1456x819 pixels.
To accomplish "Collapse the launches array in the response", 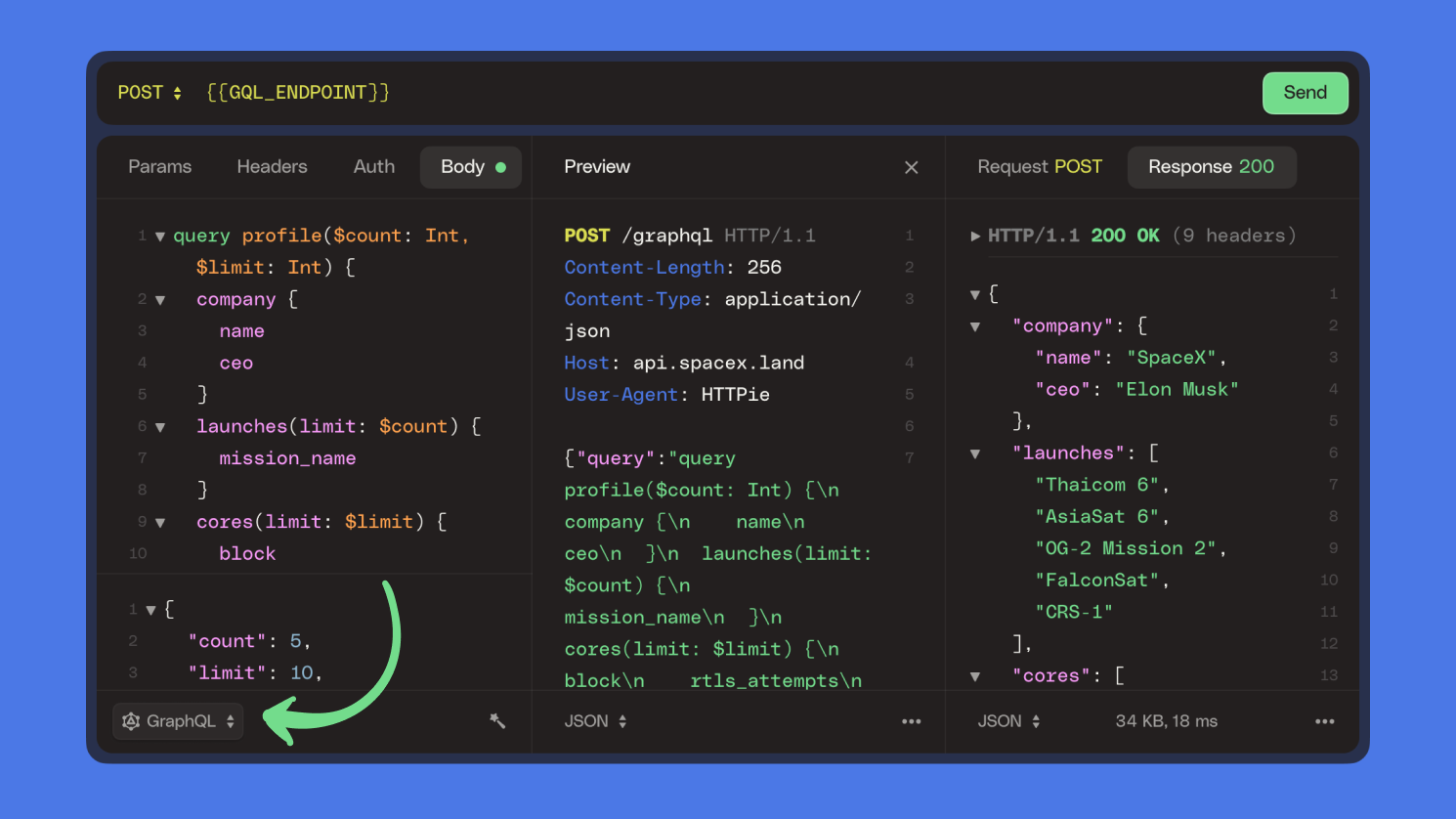I will (974, 453).
